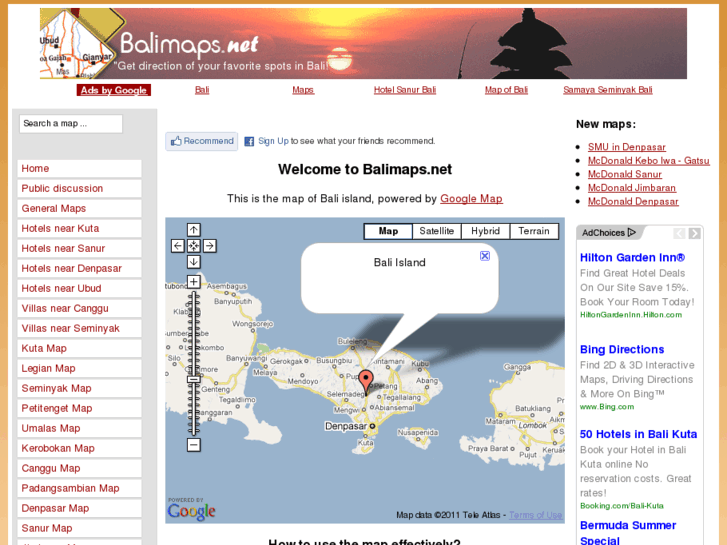Click the AdChoices arrow icon
This screenshot has height=545, width=727.
point(631,232)
